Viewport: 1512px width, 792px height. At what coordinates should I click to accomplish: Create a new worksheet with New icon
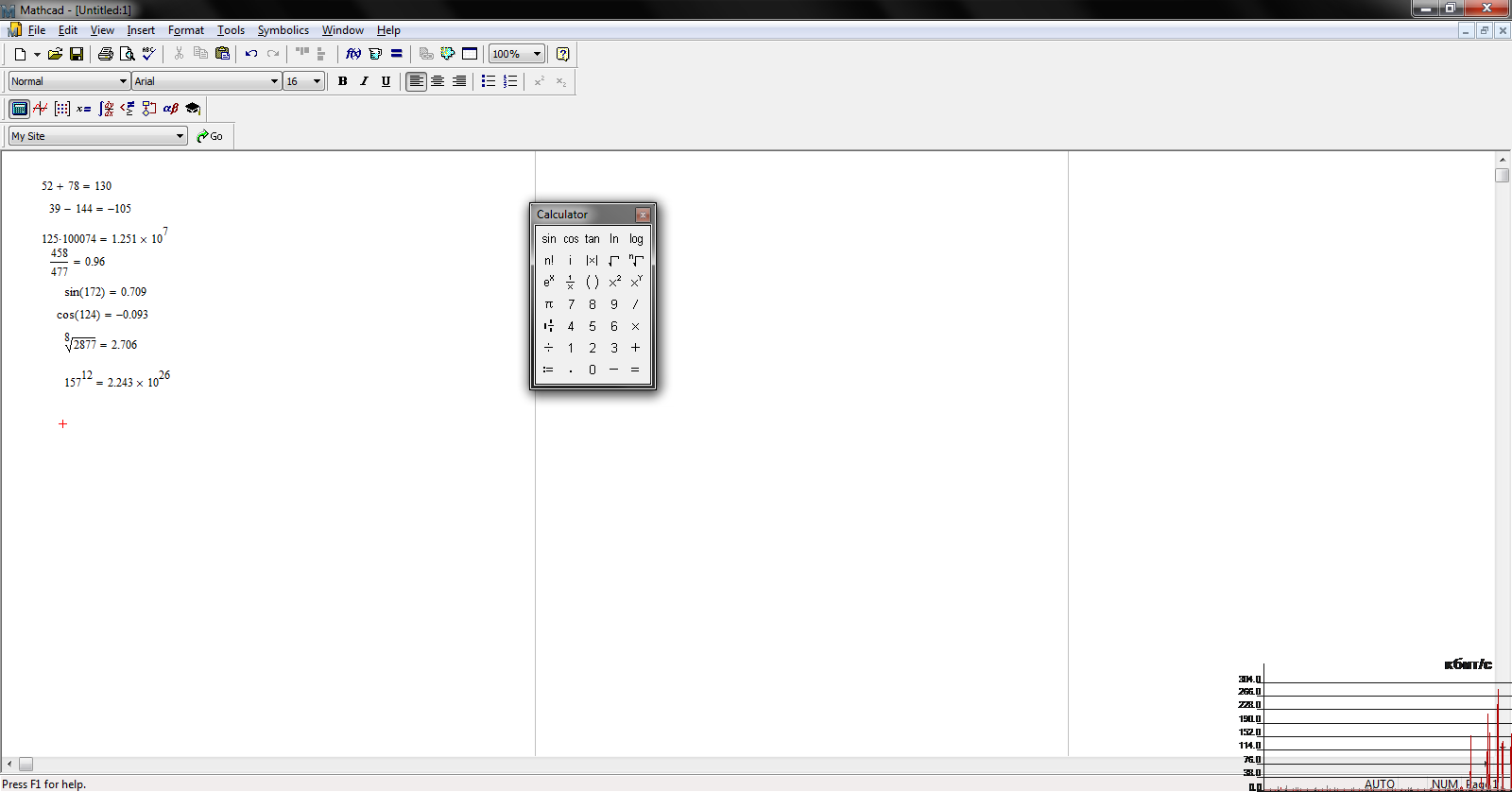pos(20,54)
